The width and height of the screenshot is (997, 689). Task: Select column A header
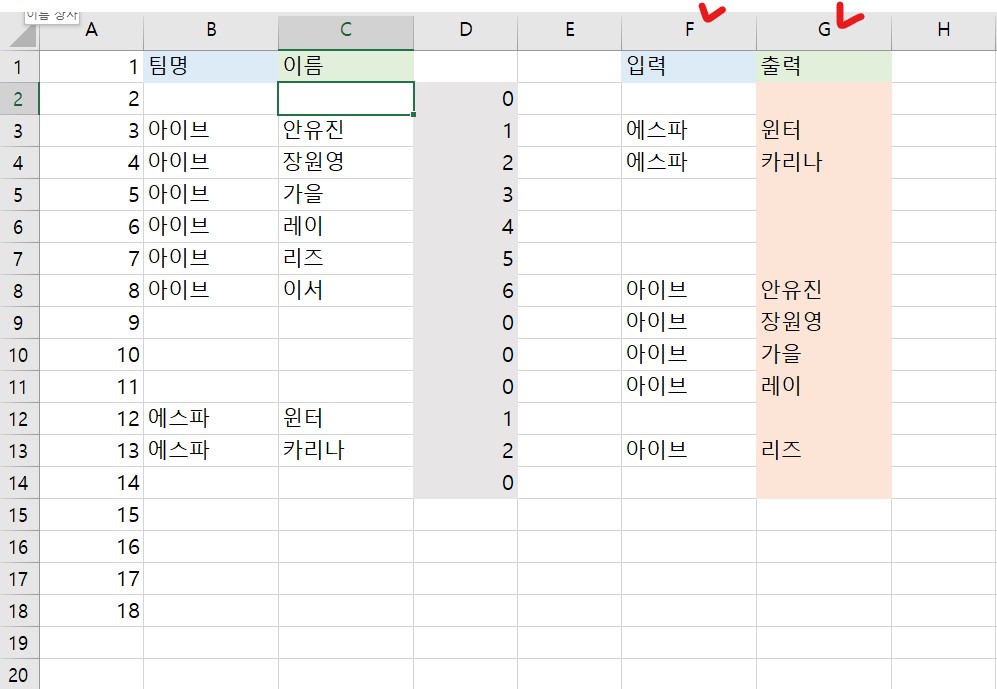coord(92,30)
